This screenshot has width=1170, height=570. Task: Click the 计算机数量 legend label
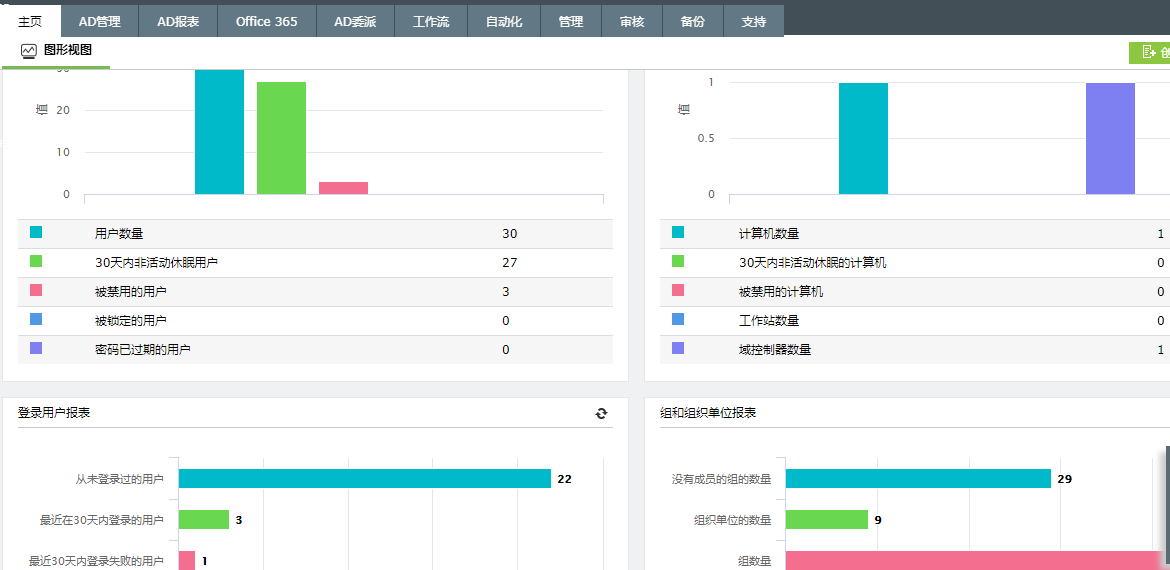click(769, 234)
